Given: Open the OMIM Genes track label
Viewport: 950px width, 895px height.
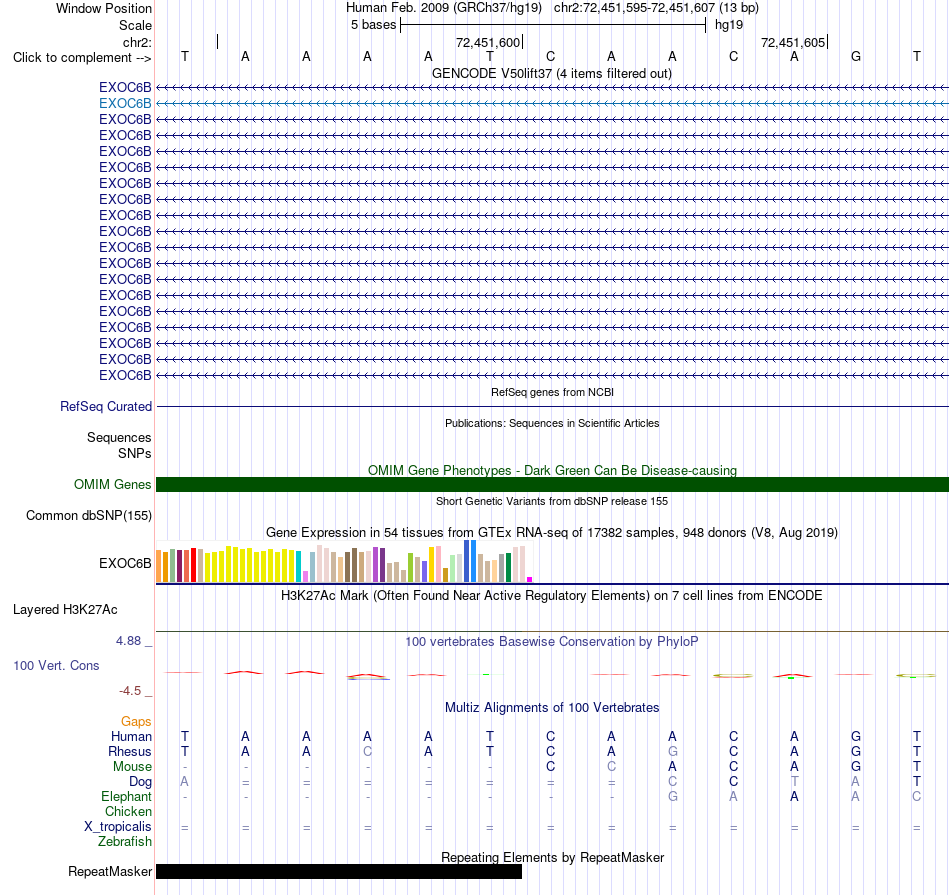Looking at the screenshot, I should [x=112, y=485].
